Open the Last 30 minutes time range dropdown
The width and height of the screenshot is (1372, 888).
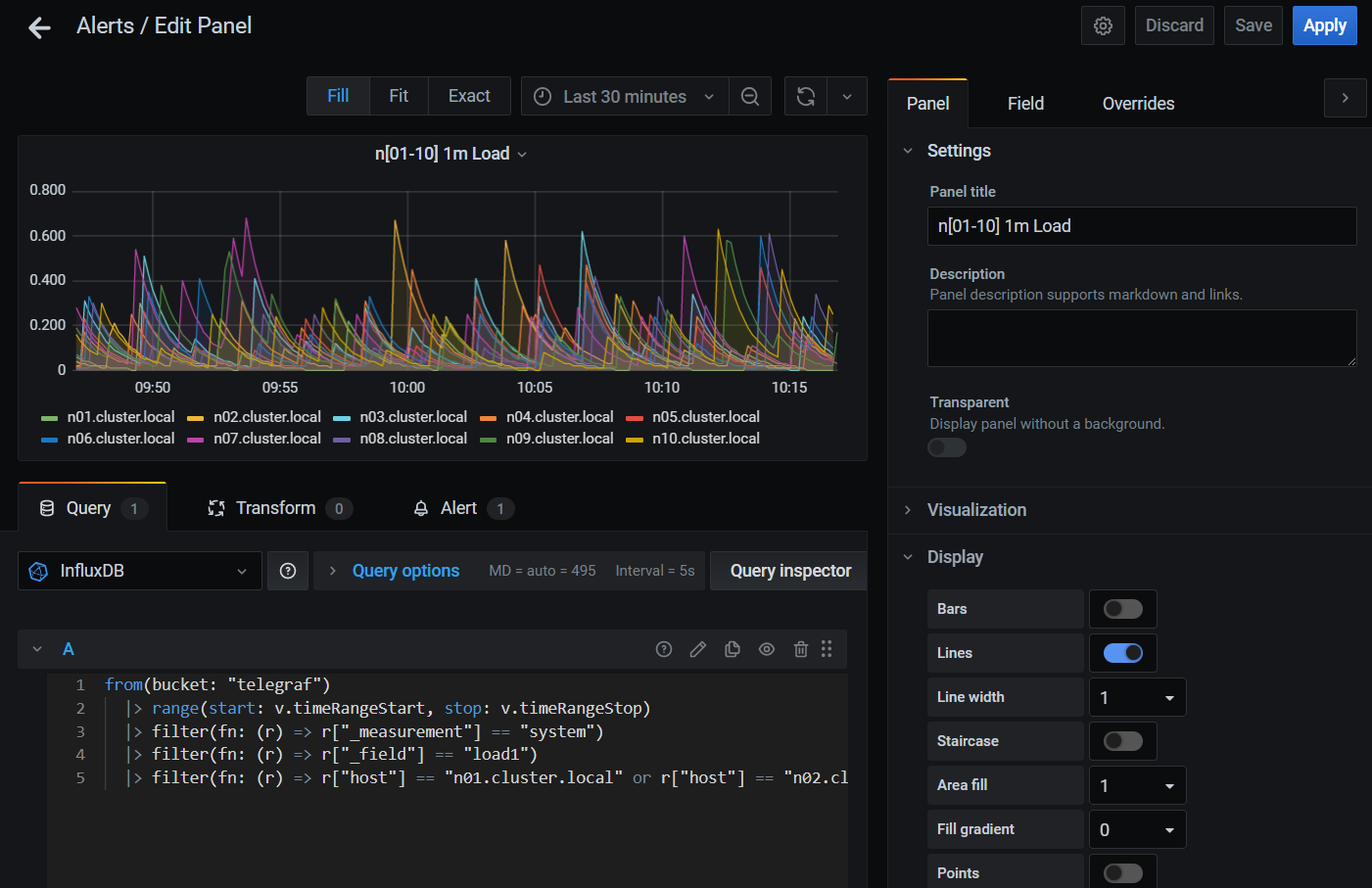coord(624,96)
